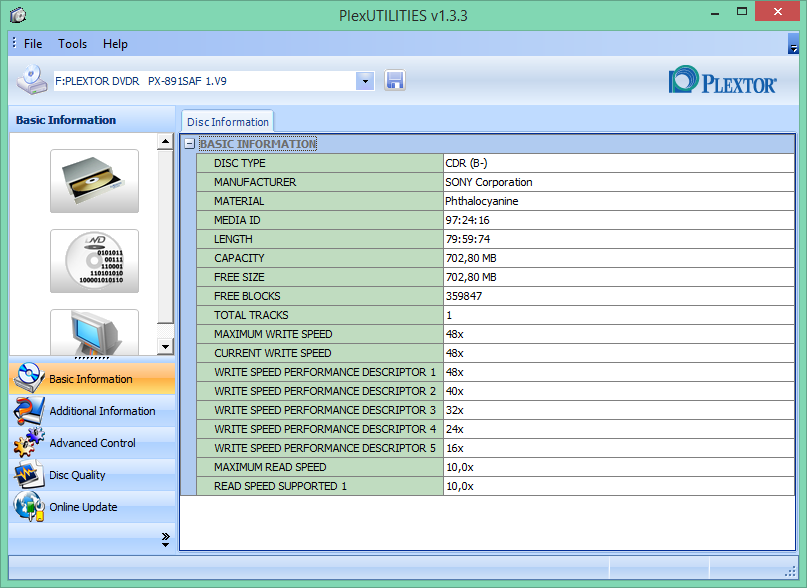Click the Basic Information disc icon in sidebar
This screenshot has height=588, width=807.
tap(29, 378)
